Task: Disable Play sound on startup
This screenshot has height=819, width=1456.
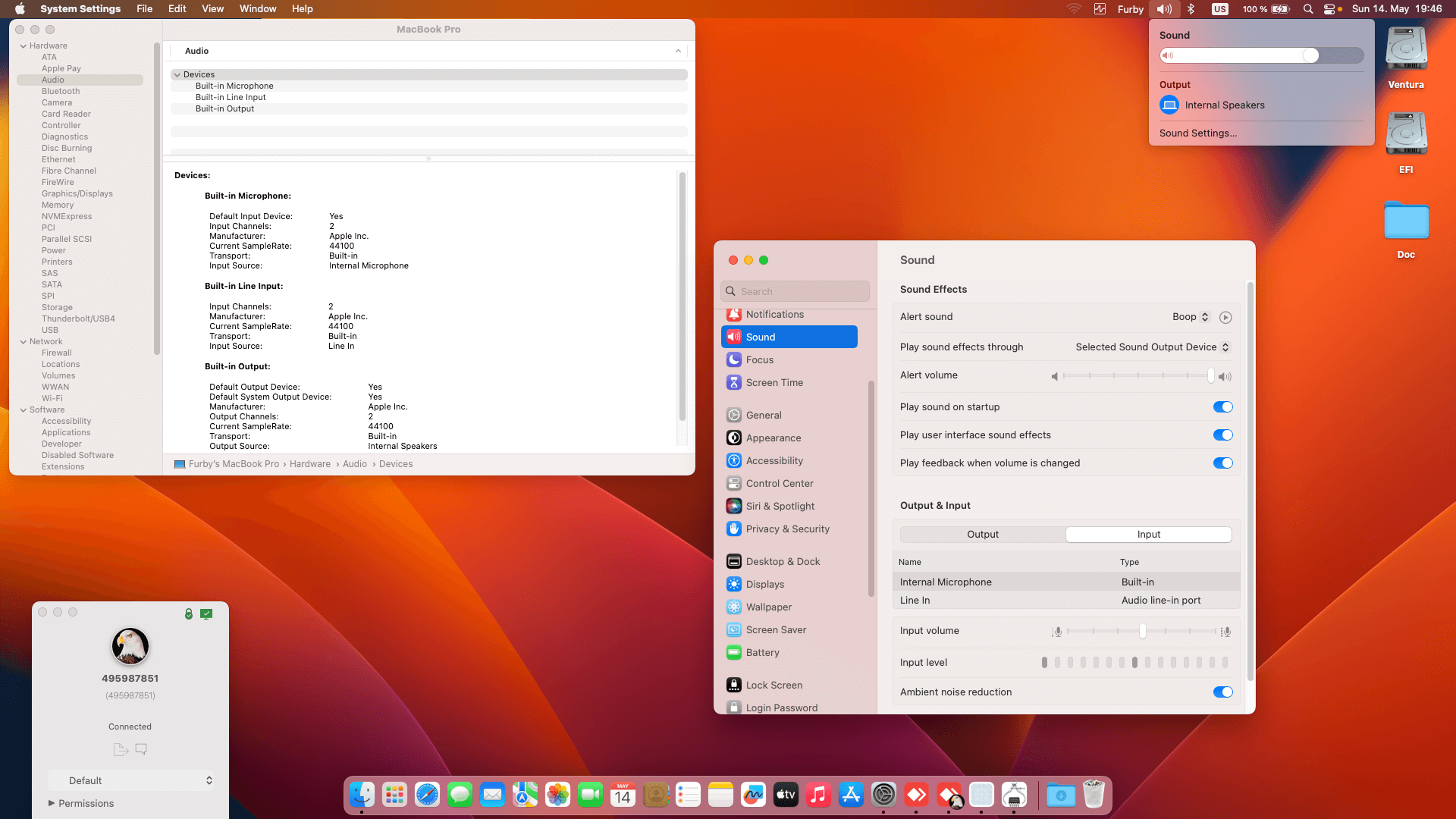Action: coord(1222,407)
